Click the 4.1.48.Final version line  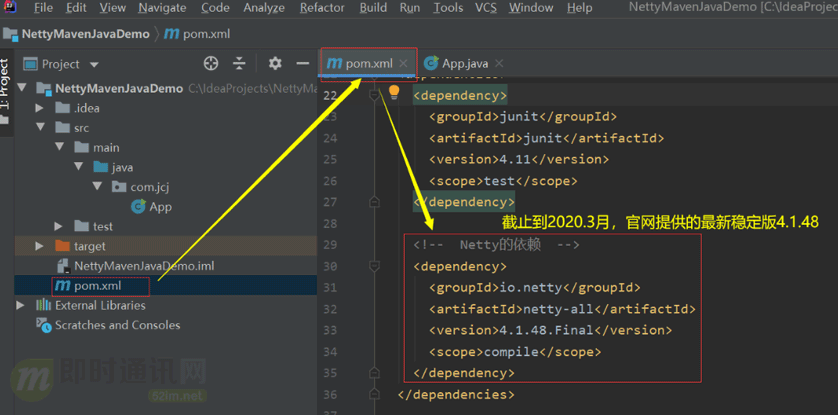point(550,330)
